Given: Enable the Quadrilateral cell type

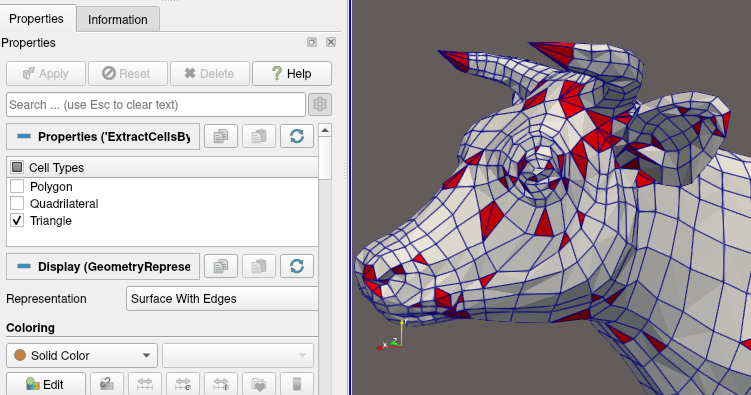Looking at the screenshot, I should pos(17,203).
